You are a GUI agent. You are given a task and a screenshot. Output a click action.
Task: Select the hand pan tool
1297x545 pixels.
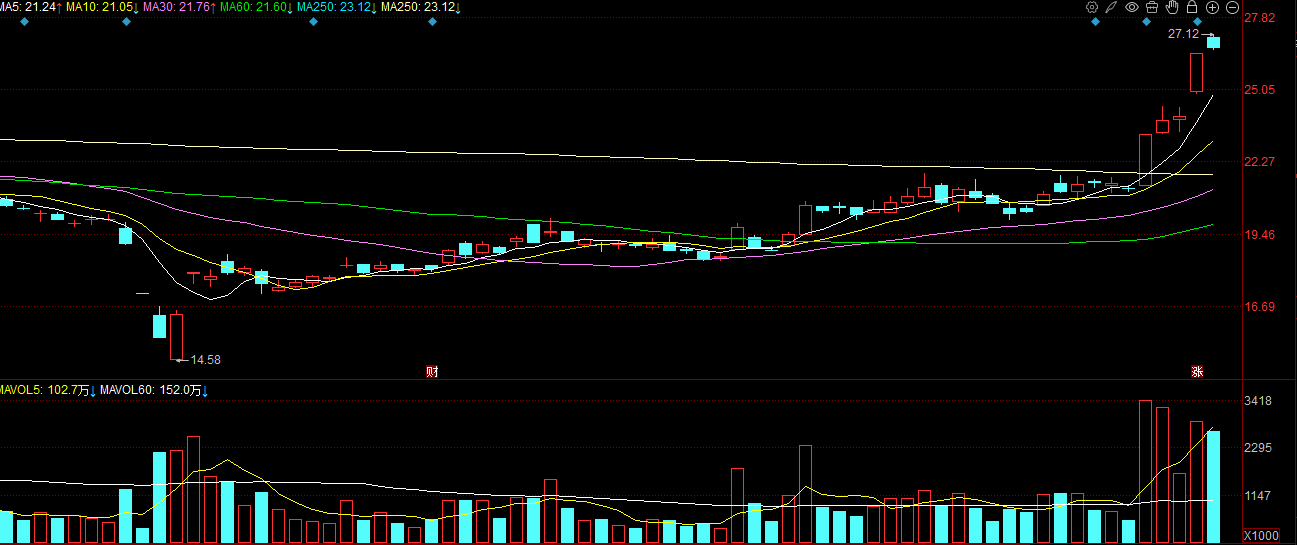tap(1171, 7)
